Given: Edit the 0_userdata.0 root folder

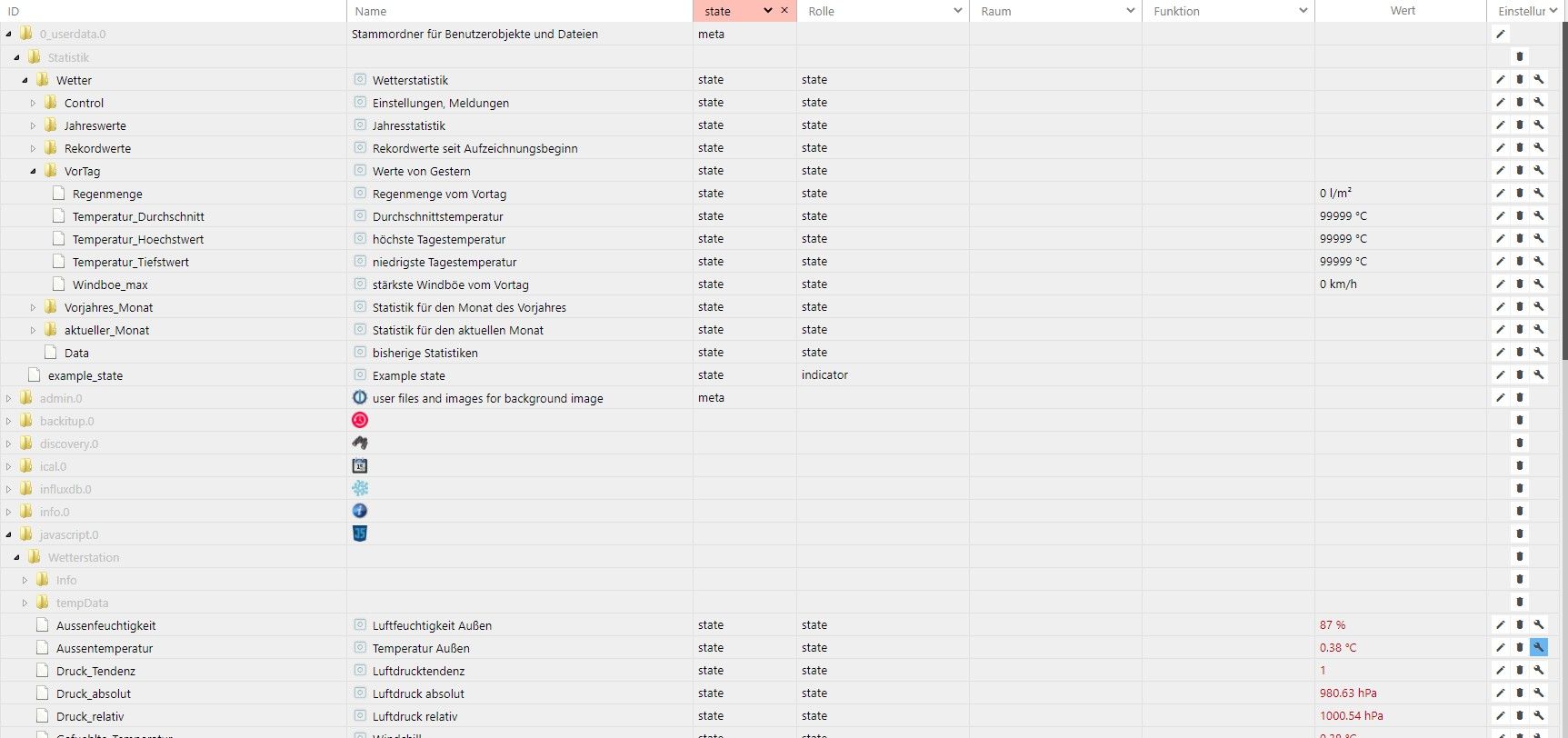Looking at the screenshot, I should click(x=1501, y=35).
